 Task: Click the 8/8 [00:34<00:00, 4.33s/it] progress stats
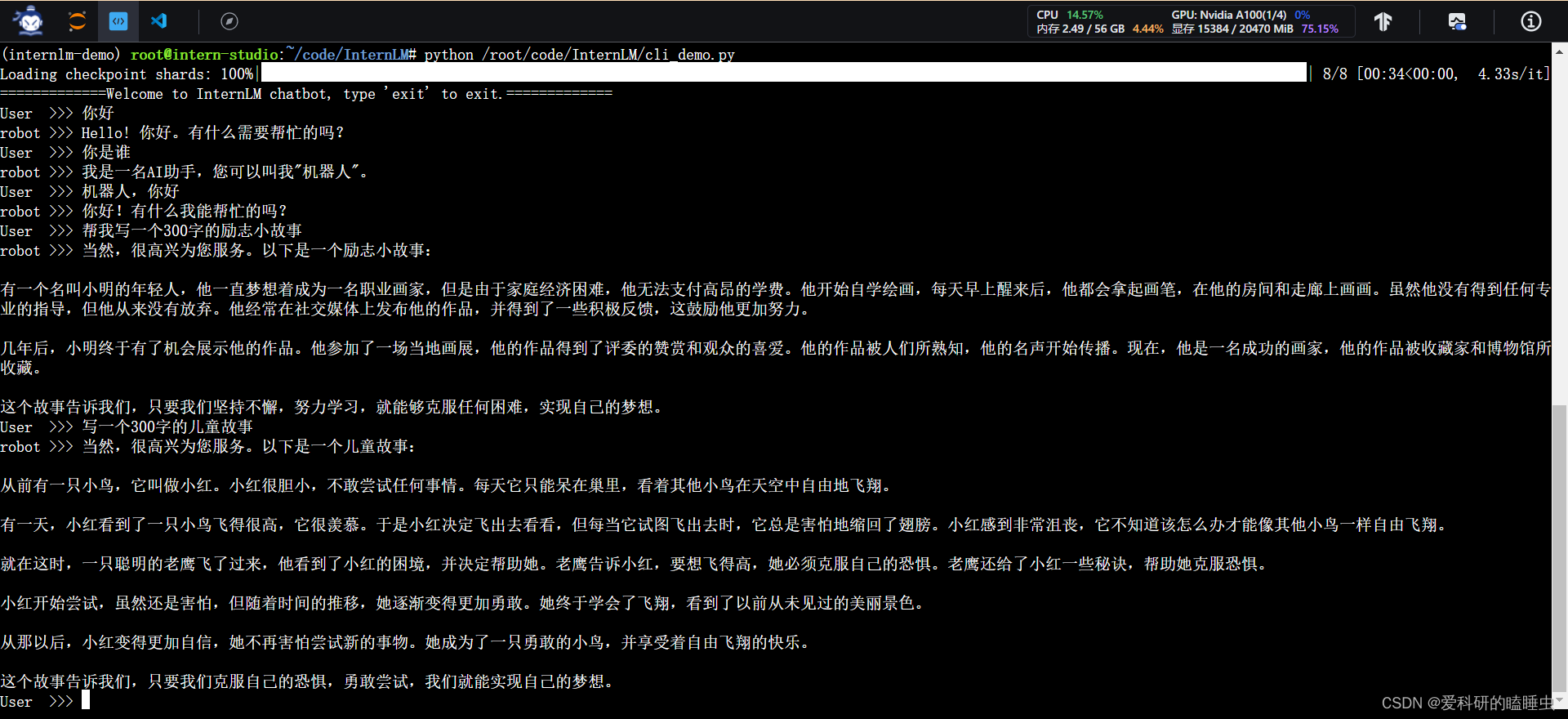click(1435, 74)
